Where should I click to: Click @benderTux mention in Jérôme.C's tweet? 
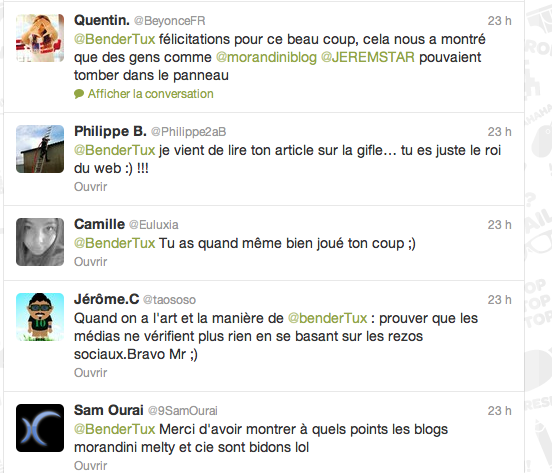[327, 318]
